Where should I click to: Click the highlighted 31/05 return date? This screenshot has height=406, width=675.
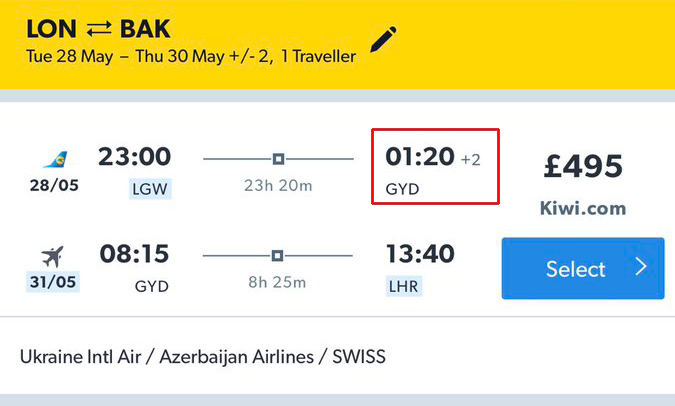point(53,282)
